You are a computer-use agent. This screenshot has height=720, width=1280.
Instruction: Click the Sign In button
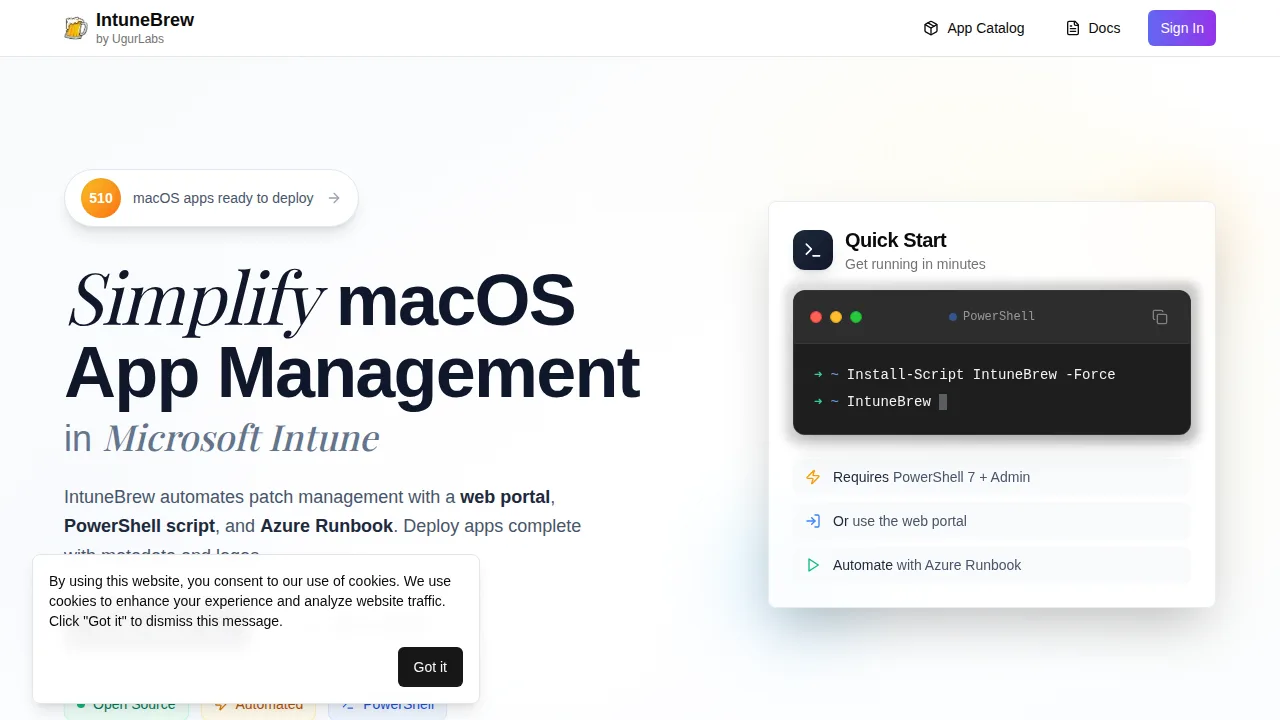coord(1182,28)
